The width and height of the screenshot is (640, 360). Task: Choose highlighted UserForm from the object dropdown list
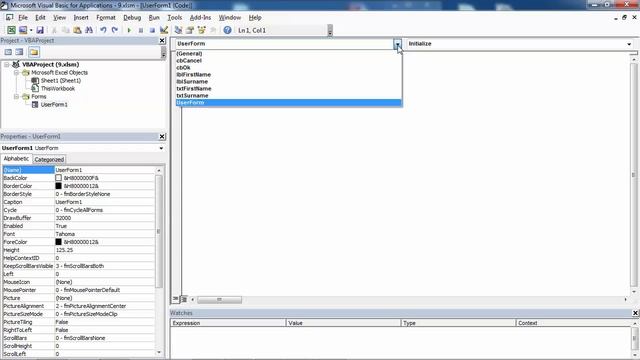point(289,102)
